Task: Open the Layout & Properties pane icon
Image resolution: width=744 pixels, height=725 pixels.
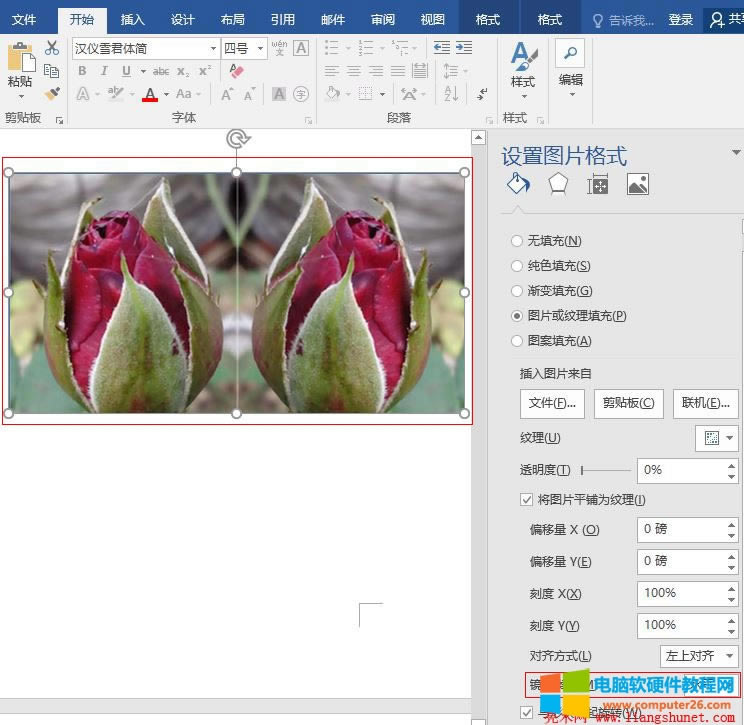Action: [x=598, y=184]
